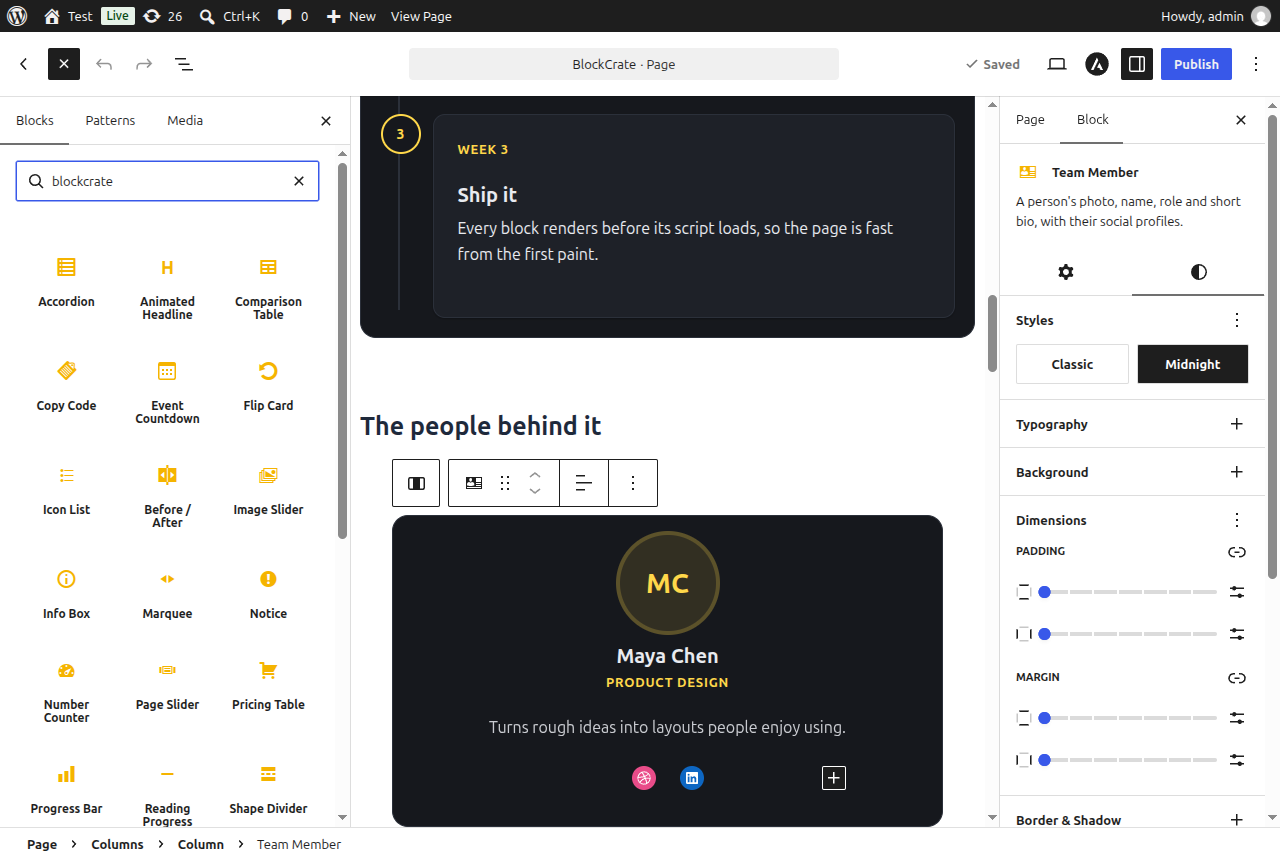1280x860 pixels.
Task: Select the Classic style variation
Action: (x=1072, y=364)
